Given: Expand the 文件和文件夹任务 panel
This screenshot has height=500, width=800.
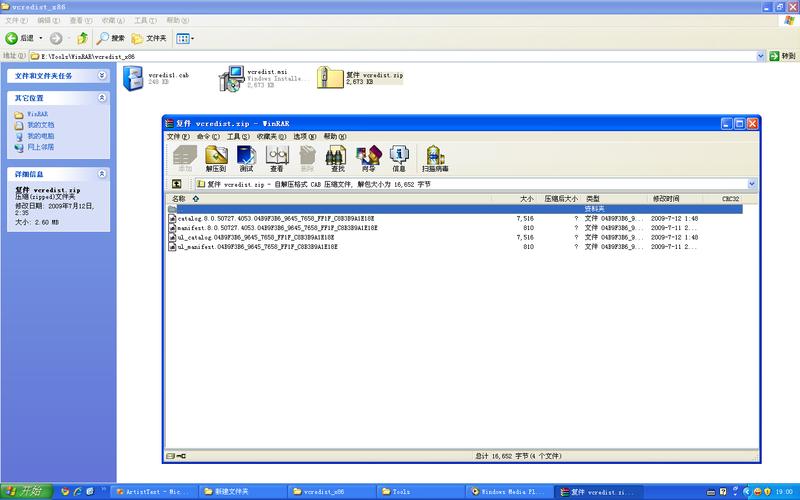Looking at the screenshot, I should (102, 76).
